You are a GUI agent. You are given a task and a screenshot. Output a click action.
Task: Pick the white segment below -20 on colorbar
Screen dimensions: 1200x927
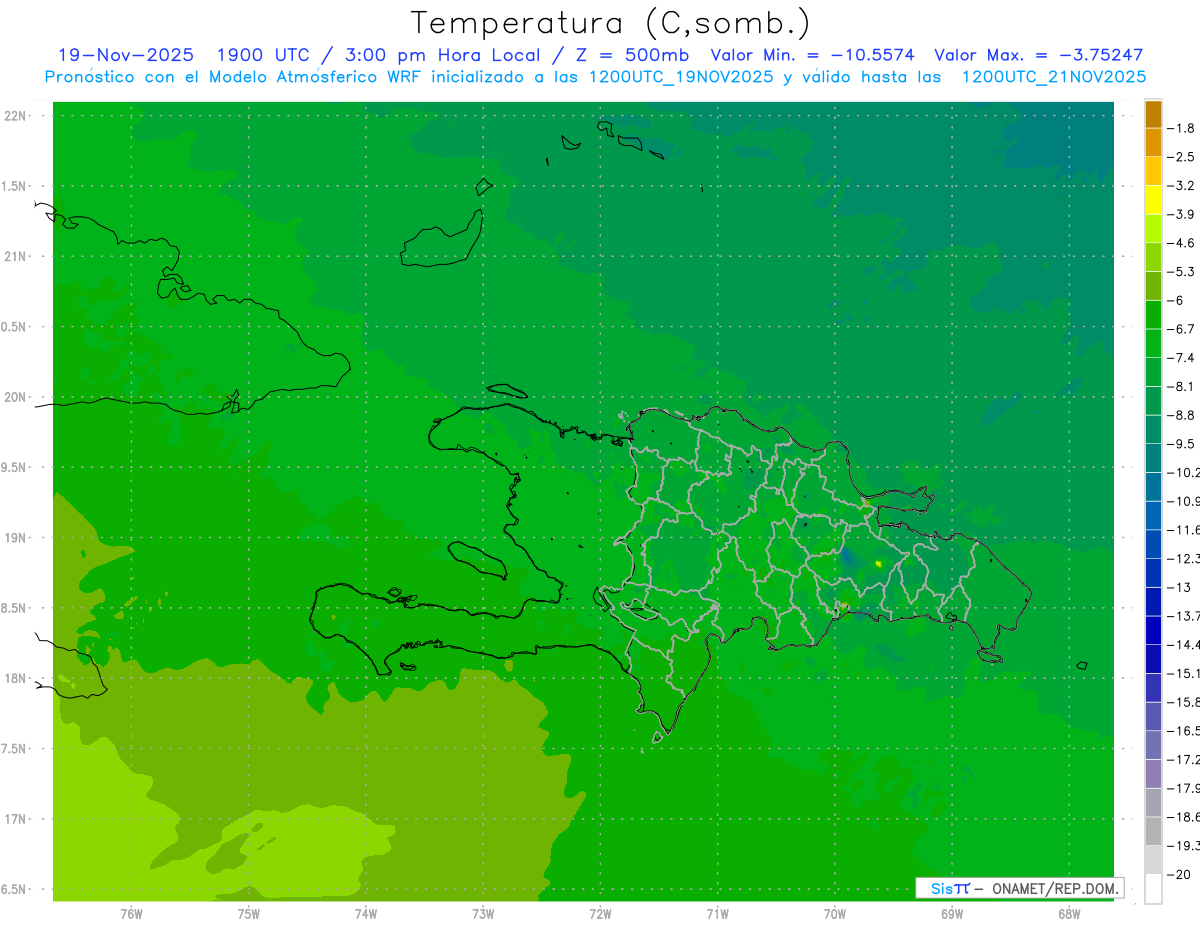coord(1153,889)
